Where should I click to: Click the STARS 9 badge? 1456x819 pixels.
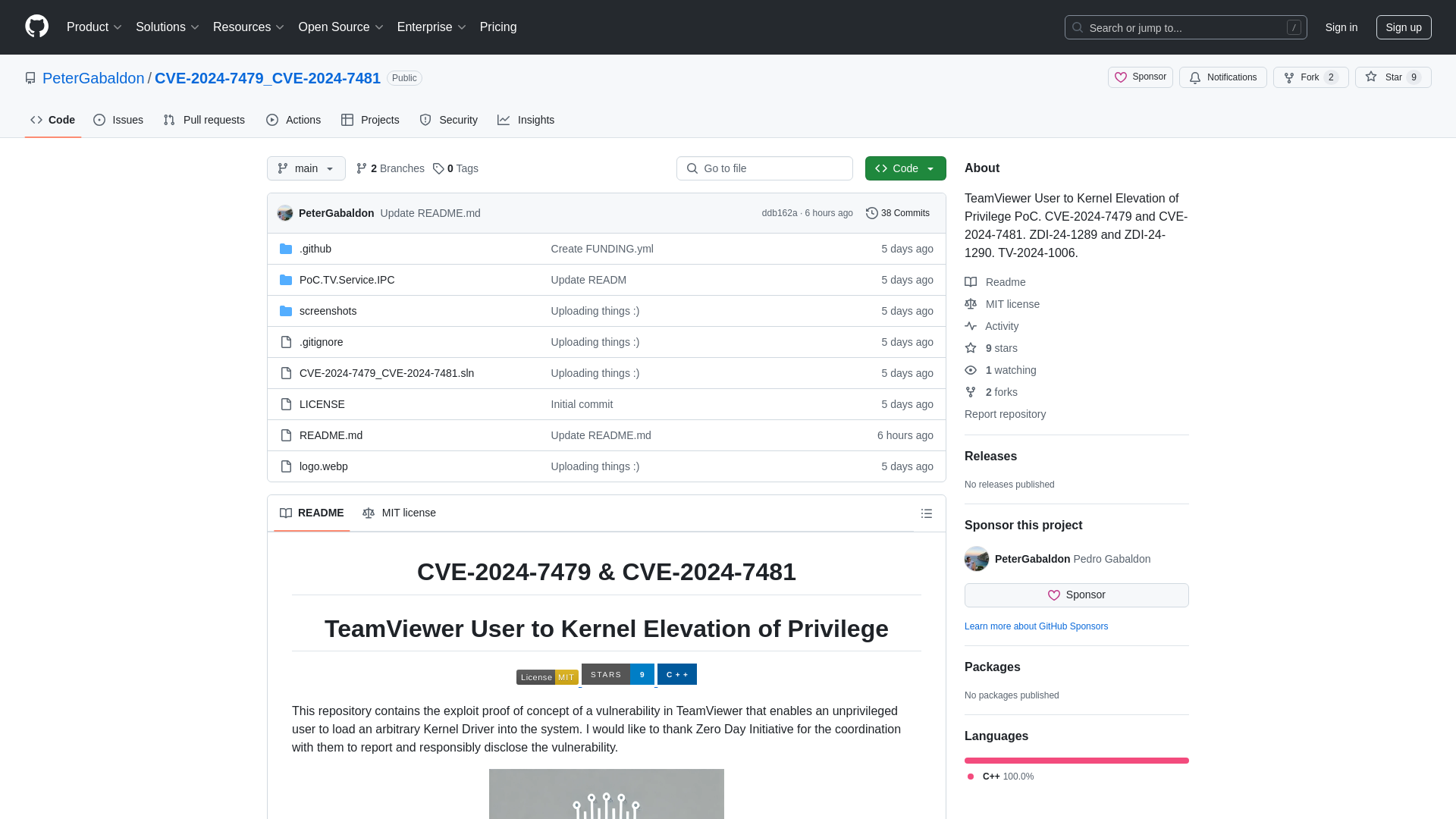(617, 674)
